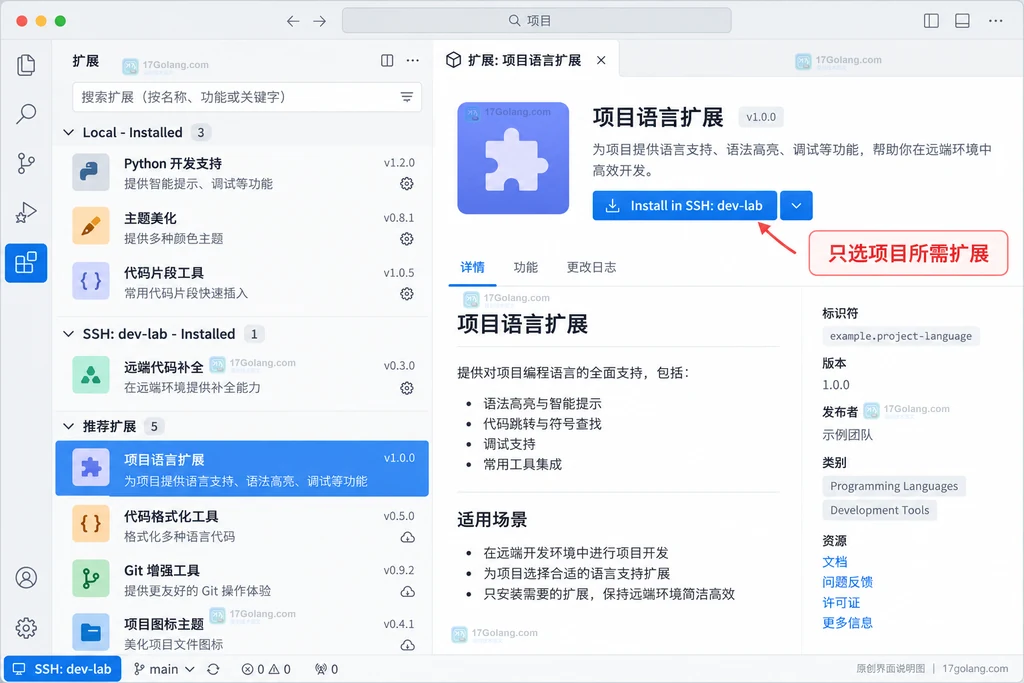Switch to the 详情 tab

click(472, 267)
